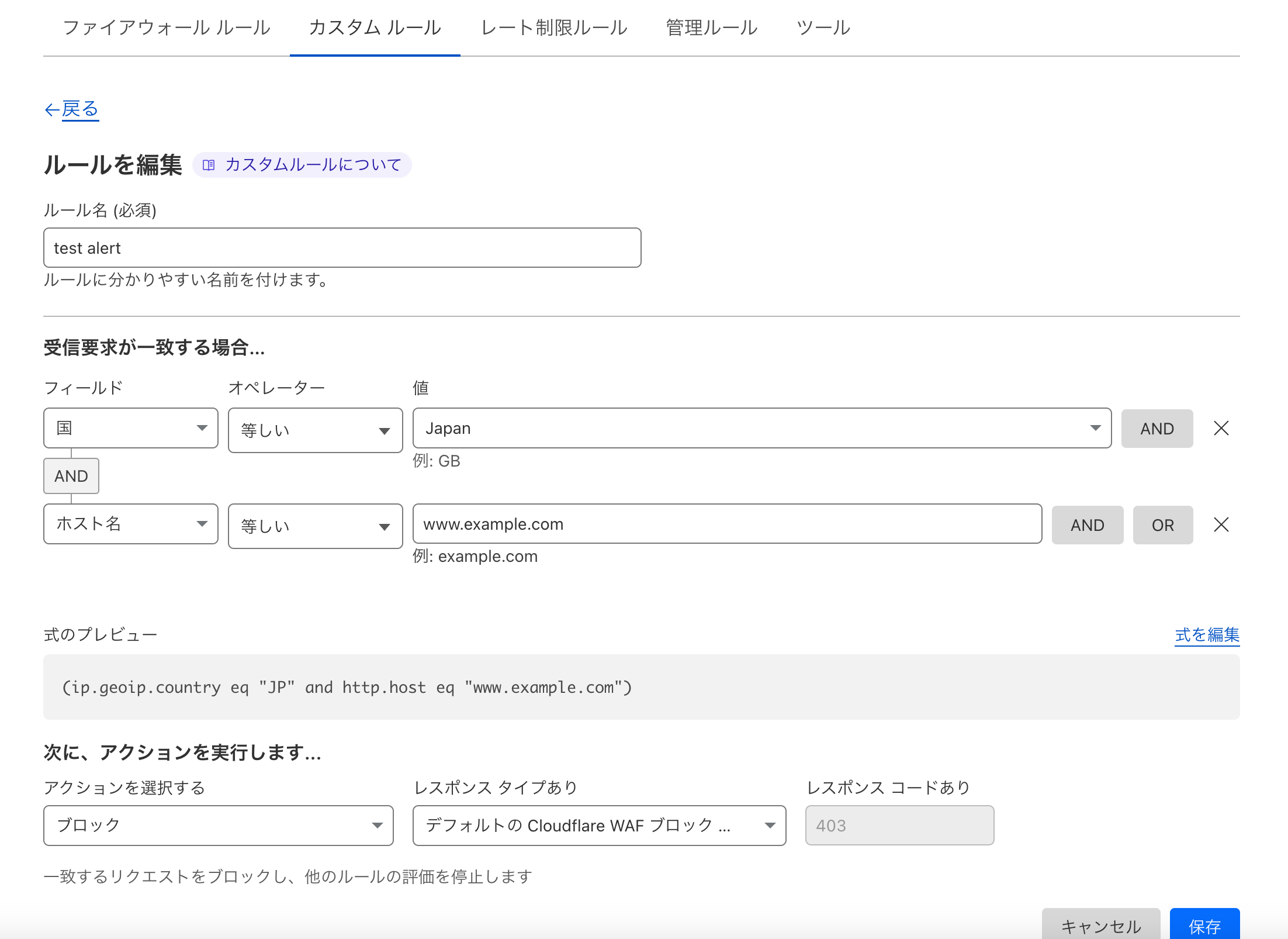Click the rule name field containing test alert
Viewport: 1288px width, 939px height.
click(342, 247)
